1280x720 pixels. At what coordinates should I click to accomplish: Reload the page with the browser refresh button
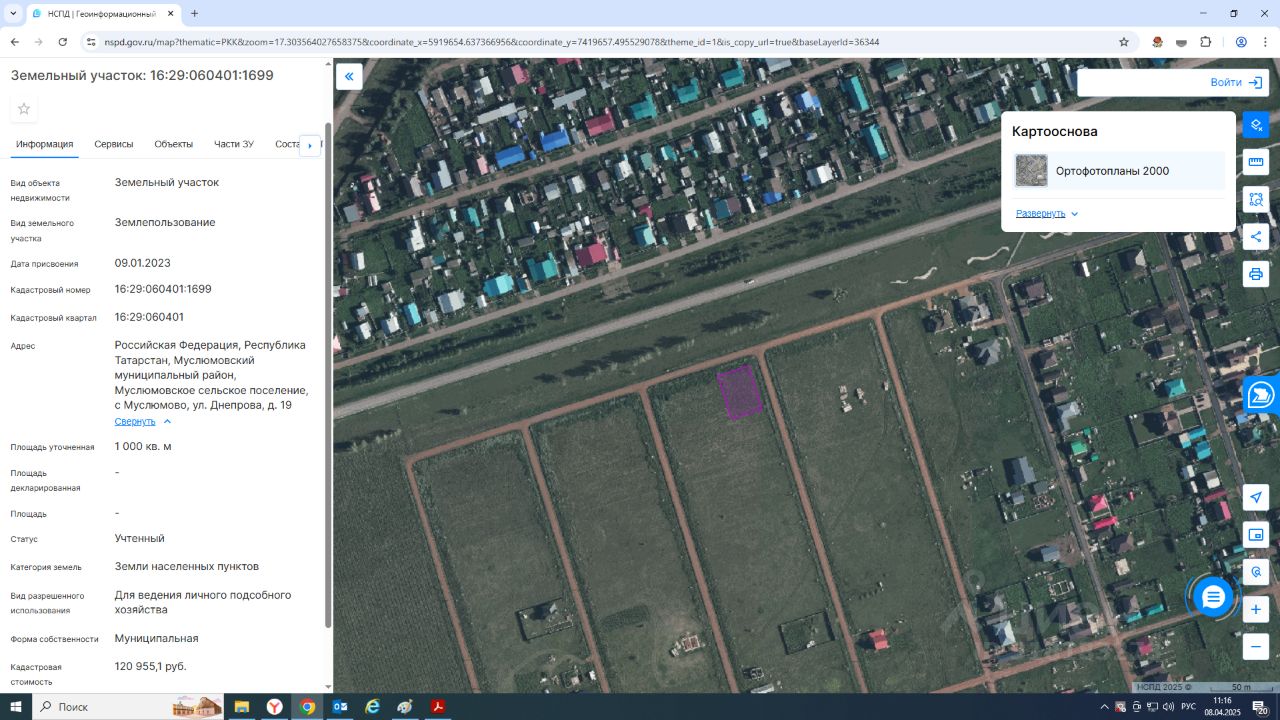[x=63, y=42]
